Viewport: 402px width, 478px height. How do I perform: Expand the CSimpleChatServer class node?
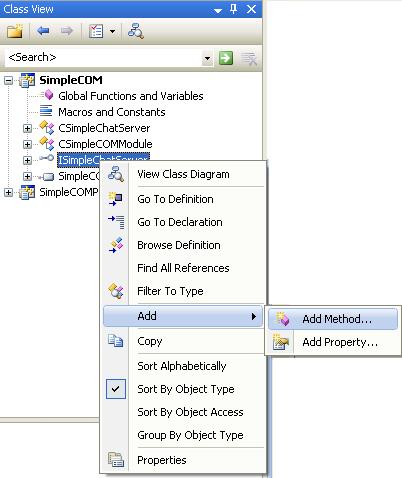tap(27, 128)
